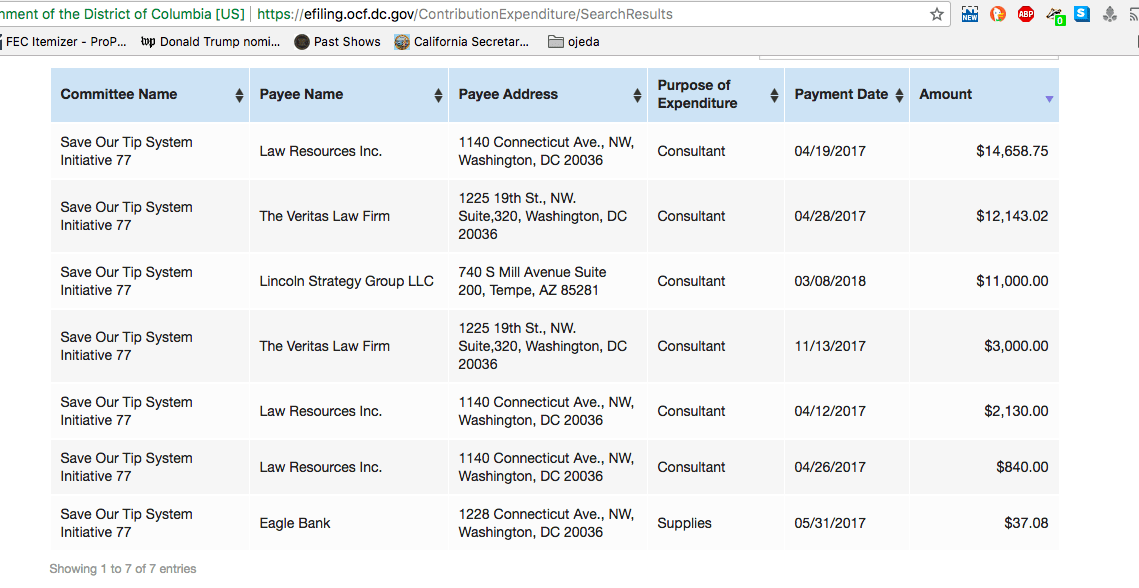Click Law Resources Inc. in the $14,658.75 row
This screenshot has width=1139, height=588.
320,151
